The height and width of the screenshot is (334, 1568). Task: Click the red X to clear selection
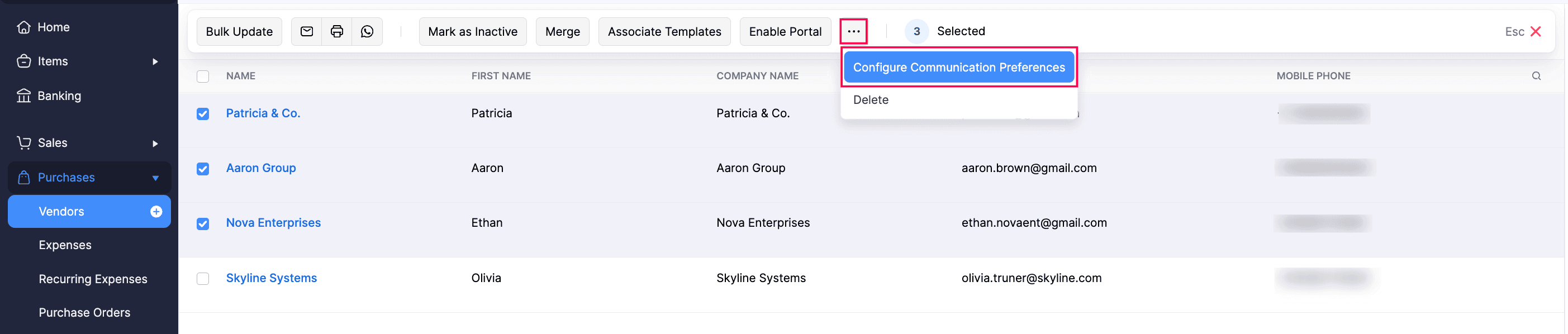pos(1535,32)
